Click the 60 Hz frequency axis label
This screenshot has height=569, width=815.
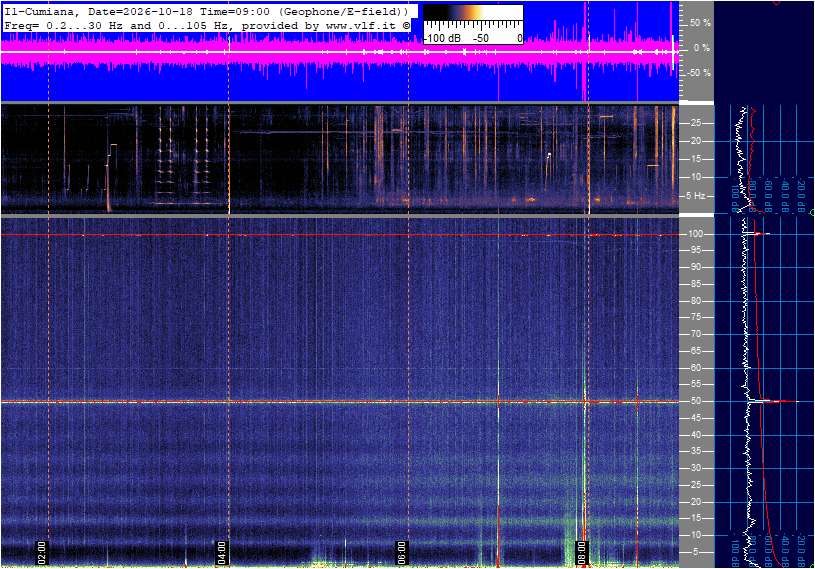point(695,368)
